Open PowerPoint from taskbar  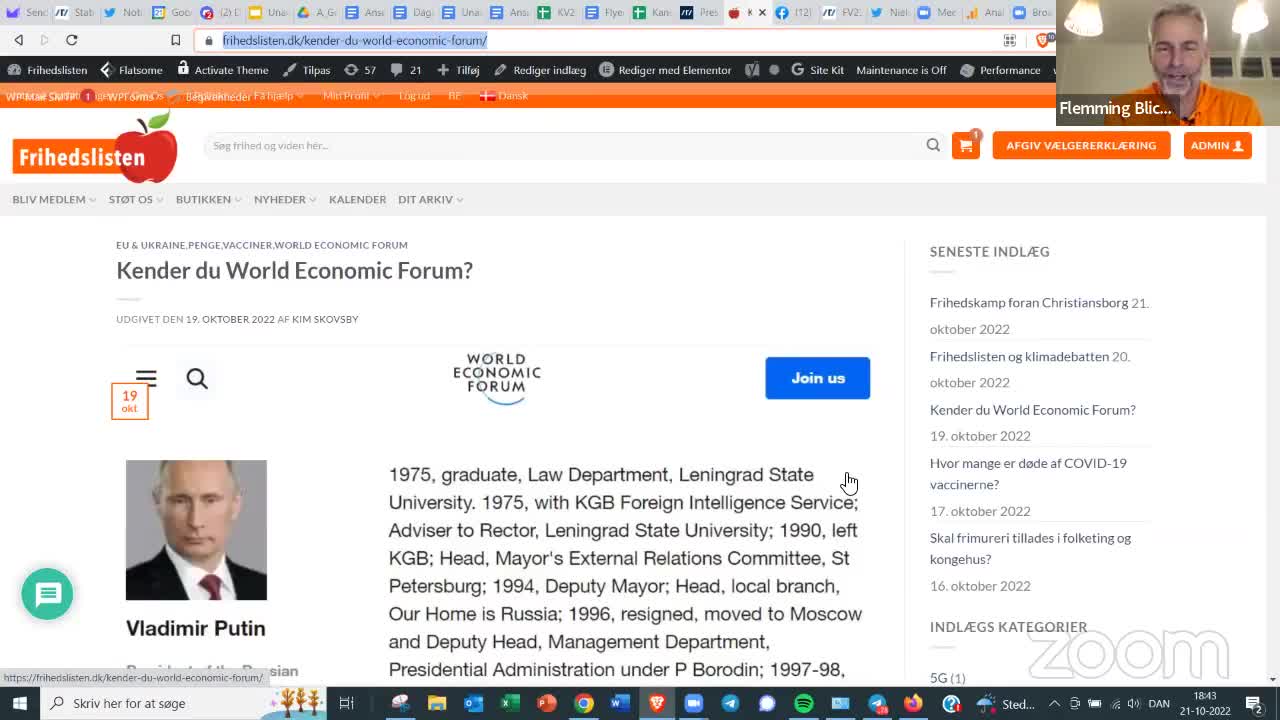click(x=546, y=703)
